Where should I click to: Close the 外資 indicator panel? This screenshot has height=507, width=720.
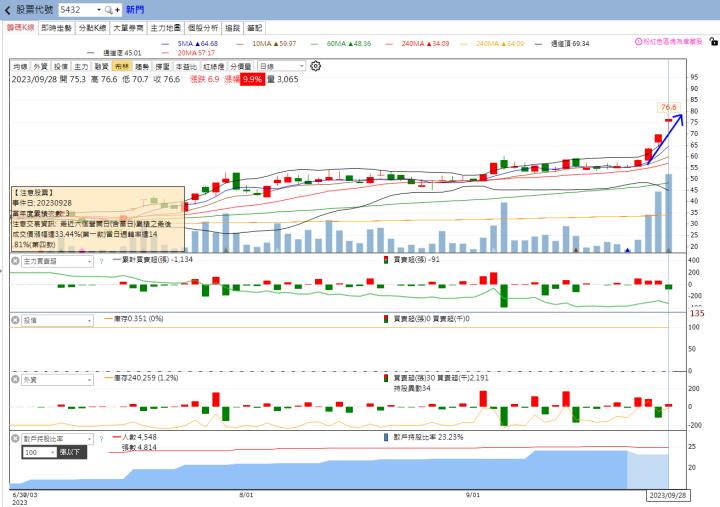point(15,379)
